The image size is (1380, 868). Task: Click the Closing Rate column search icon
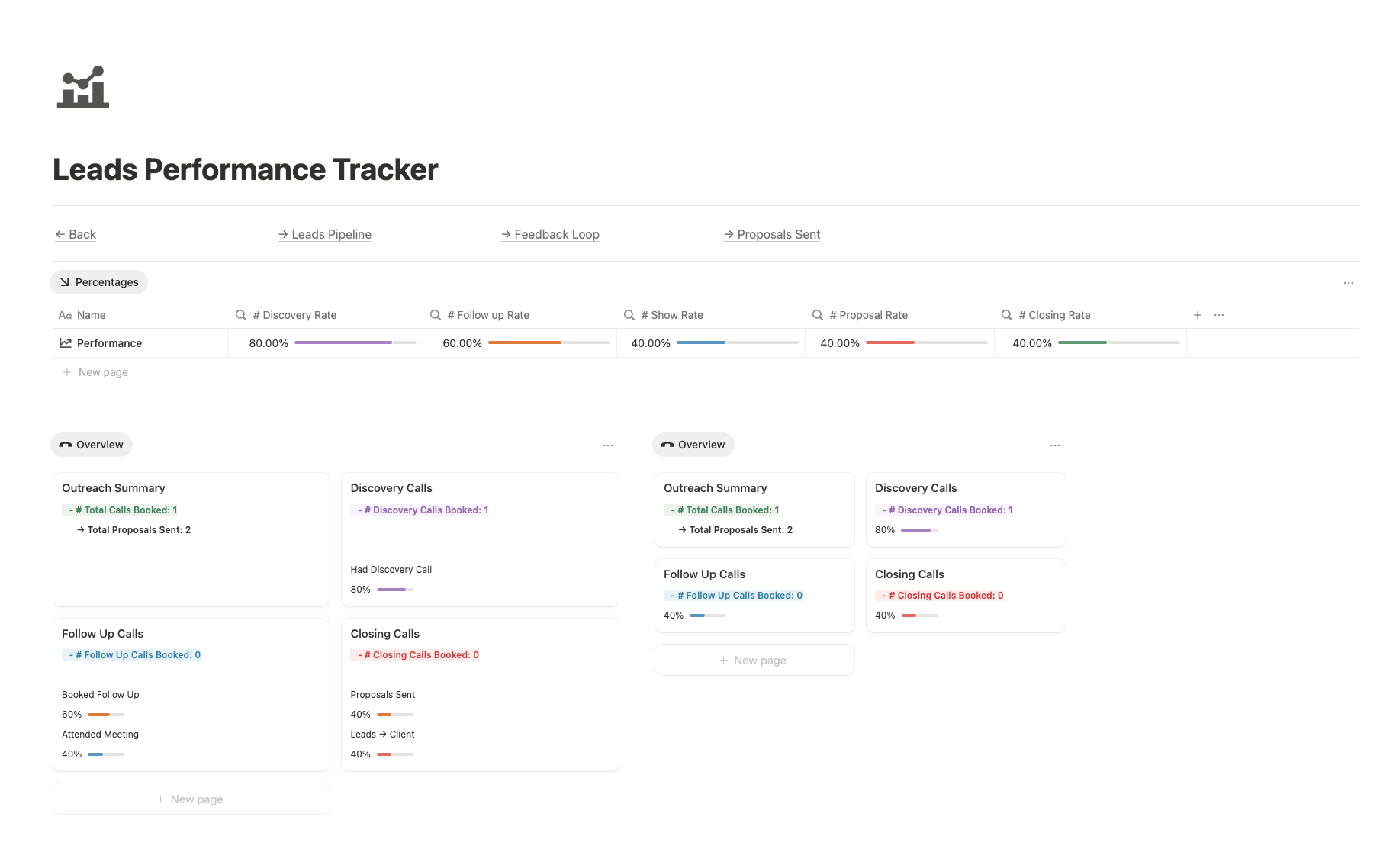tap(1007, 315)
